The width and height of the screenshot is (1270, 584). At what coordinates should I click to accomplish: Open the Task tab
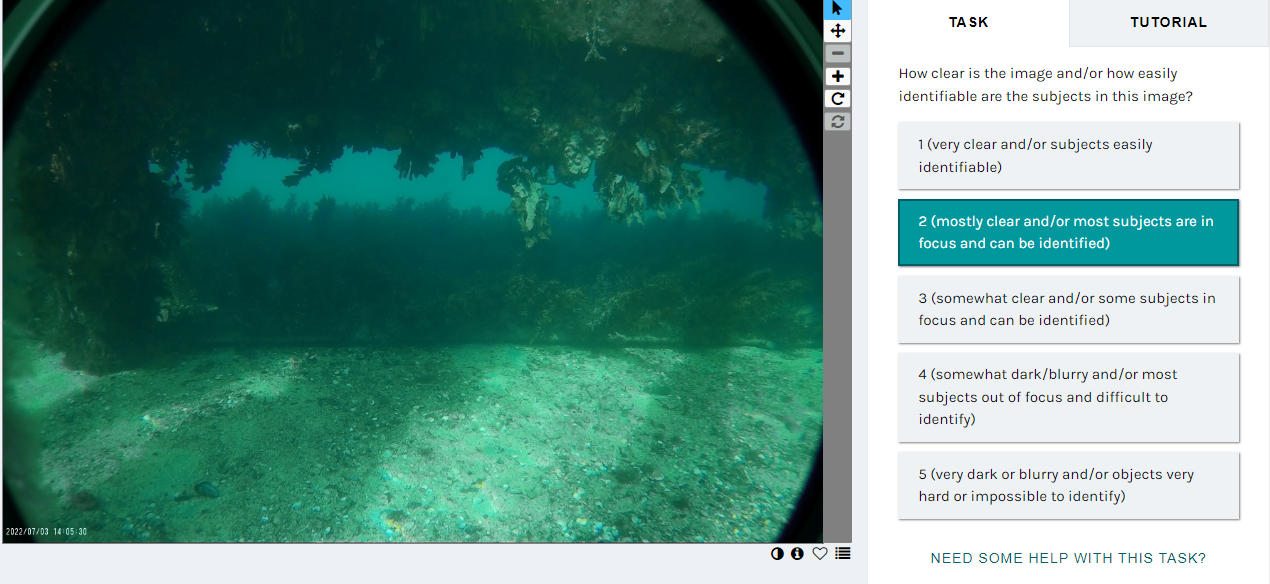click(x=968, y=22)
